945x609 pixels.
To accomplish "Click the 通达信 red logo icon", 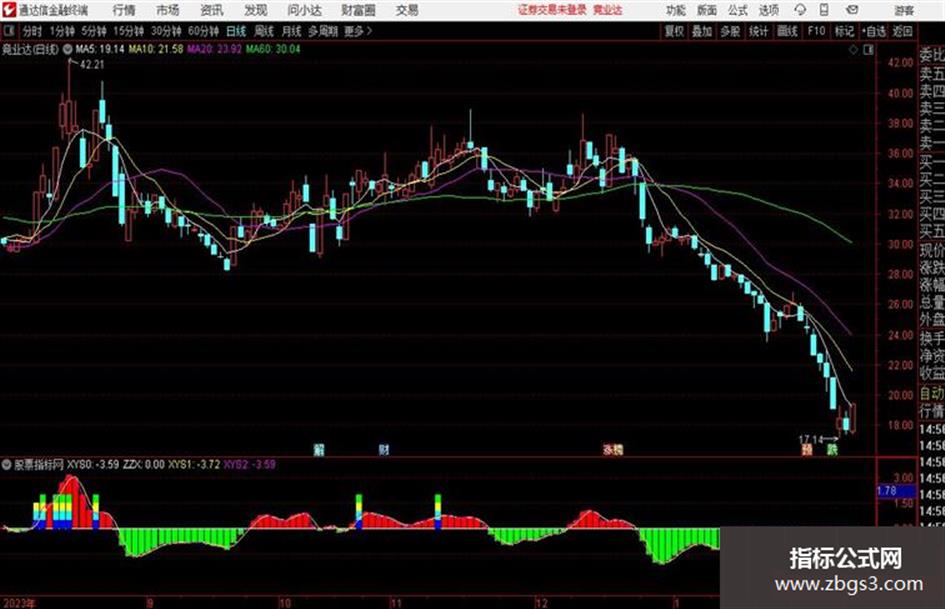I will 8,10.
